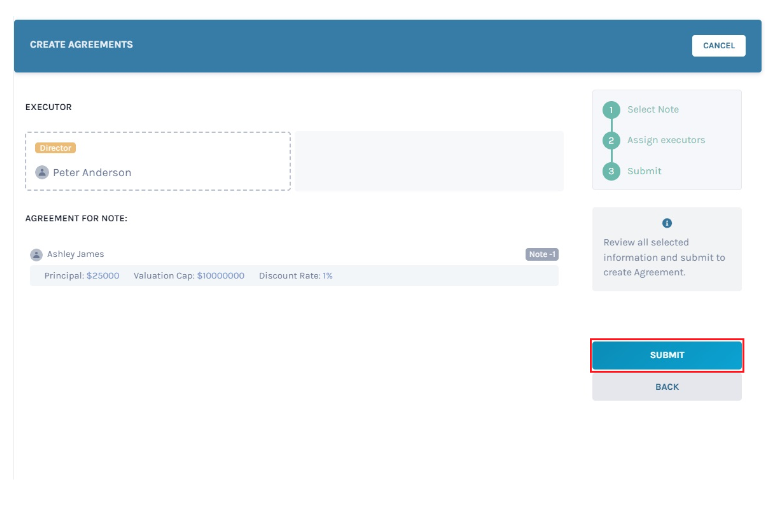The height and width of the screenshot is (518, 773).
Task: Select the Submit step label
Action: point(644,171)
